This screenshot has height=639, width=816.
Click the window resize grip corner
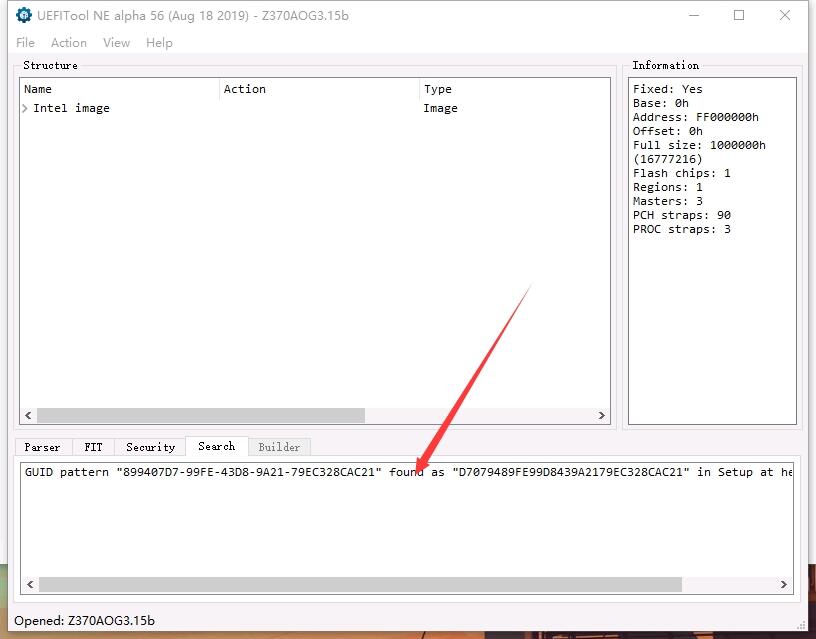coord(801,624)
